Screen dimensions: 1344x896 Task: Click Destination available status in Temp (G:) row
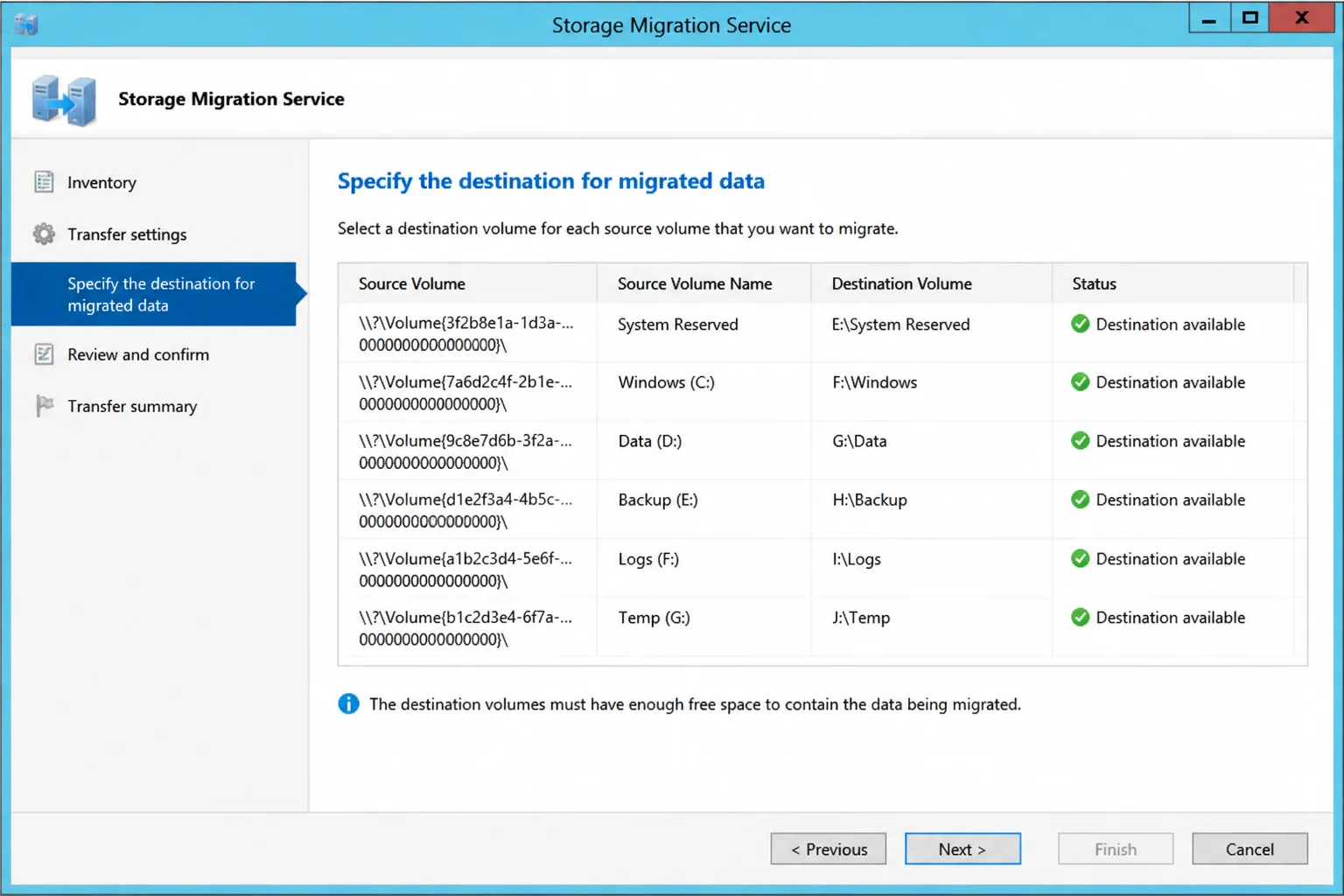click(x=1170, y=618)
